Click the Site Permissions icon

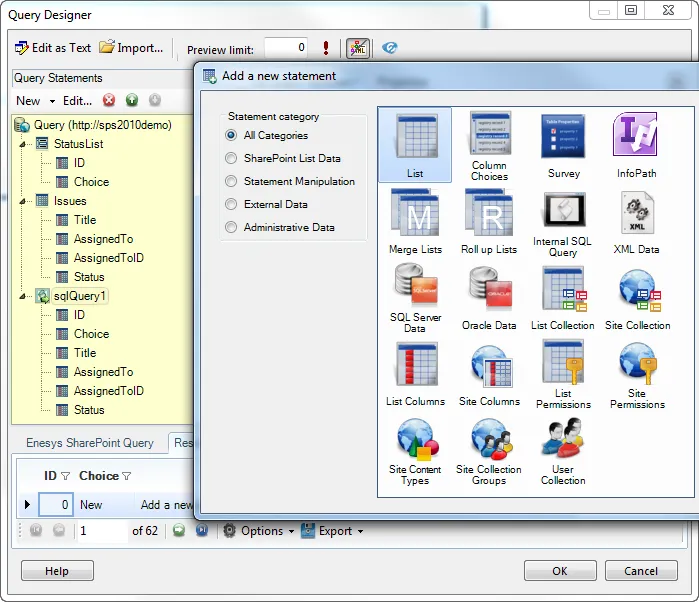pos(637,364)
